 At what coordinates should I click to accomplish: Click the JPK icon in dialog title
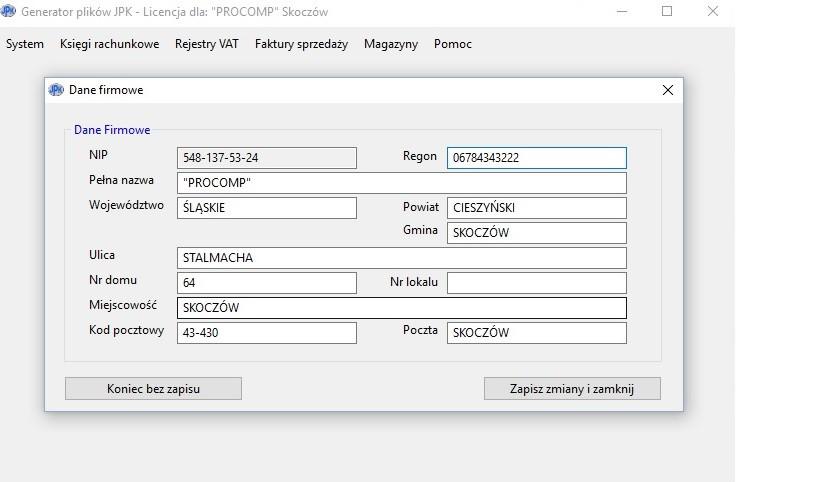coord(56,90)
